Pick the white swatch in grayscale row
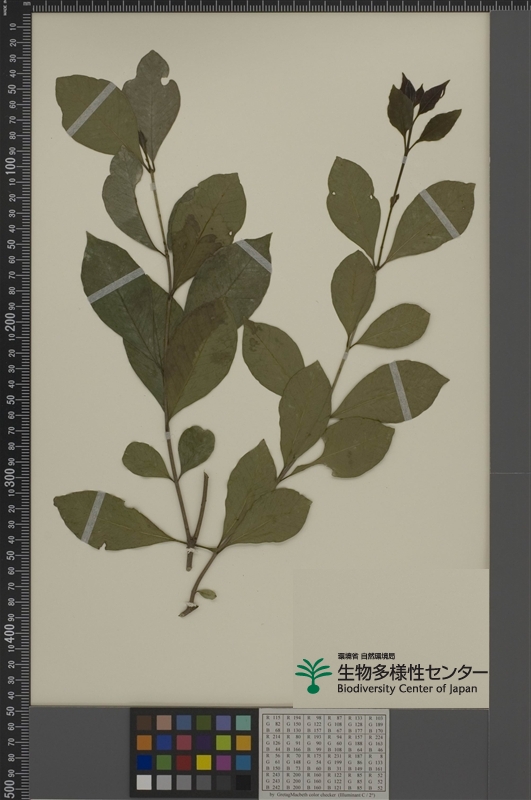531x800 pixels. pyautogui.click(x=144, y=782)
